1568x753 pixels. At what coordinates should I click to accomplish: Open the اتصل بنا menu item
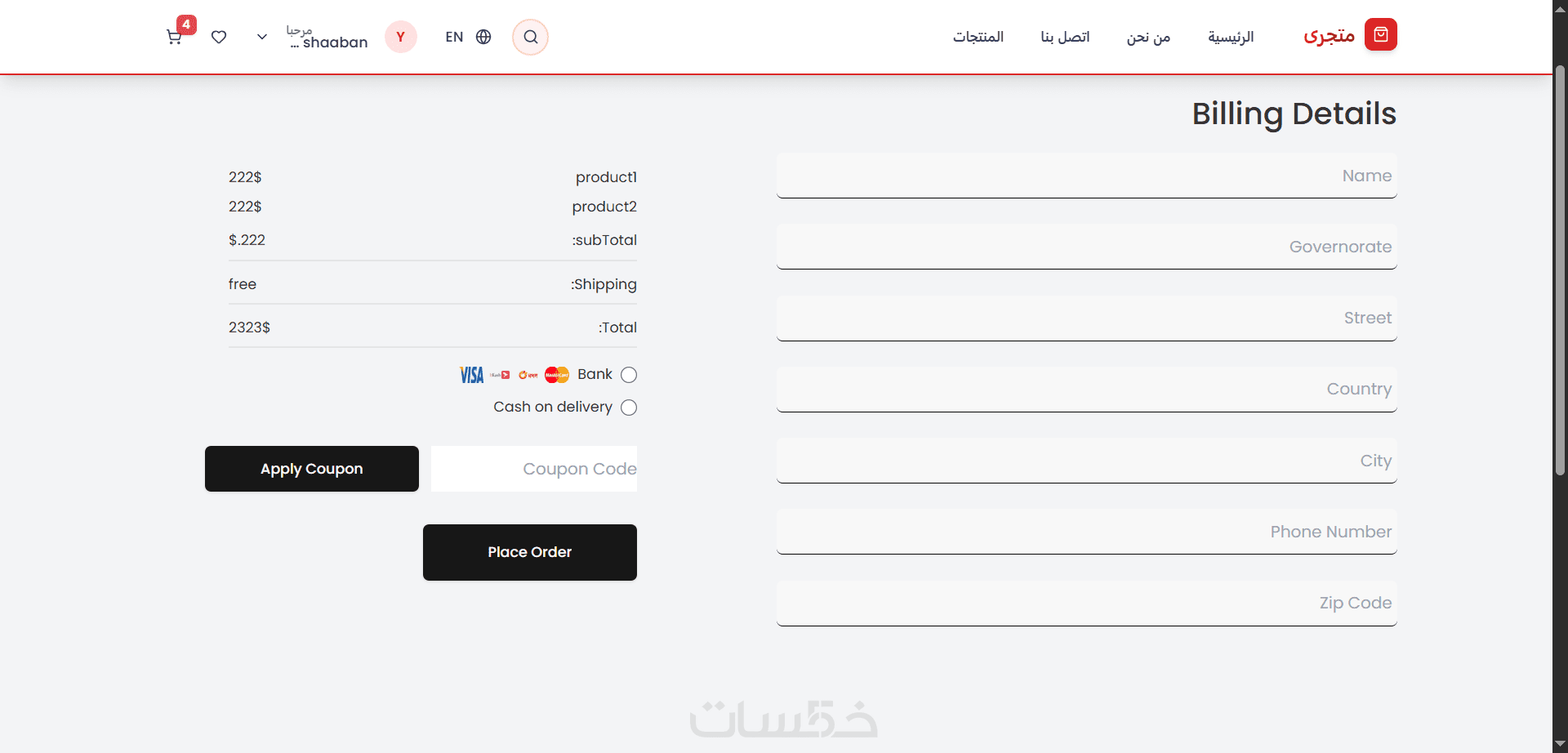click(x=1065, y=37)
